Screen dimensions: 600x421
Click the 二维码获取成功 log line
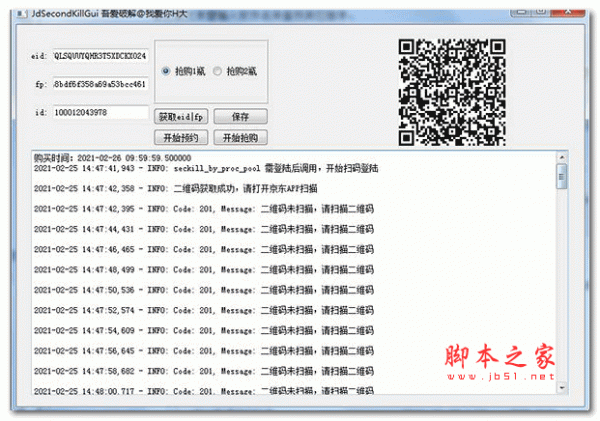176,189
